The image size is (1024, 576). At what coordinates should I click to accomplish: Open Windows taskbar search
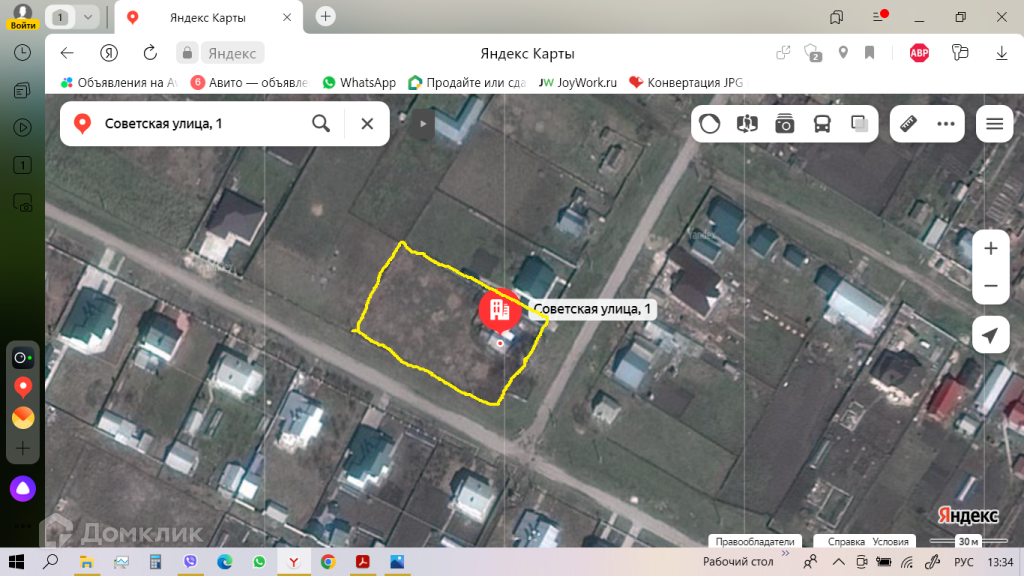click(50, 562)
